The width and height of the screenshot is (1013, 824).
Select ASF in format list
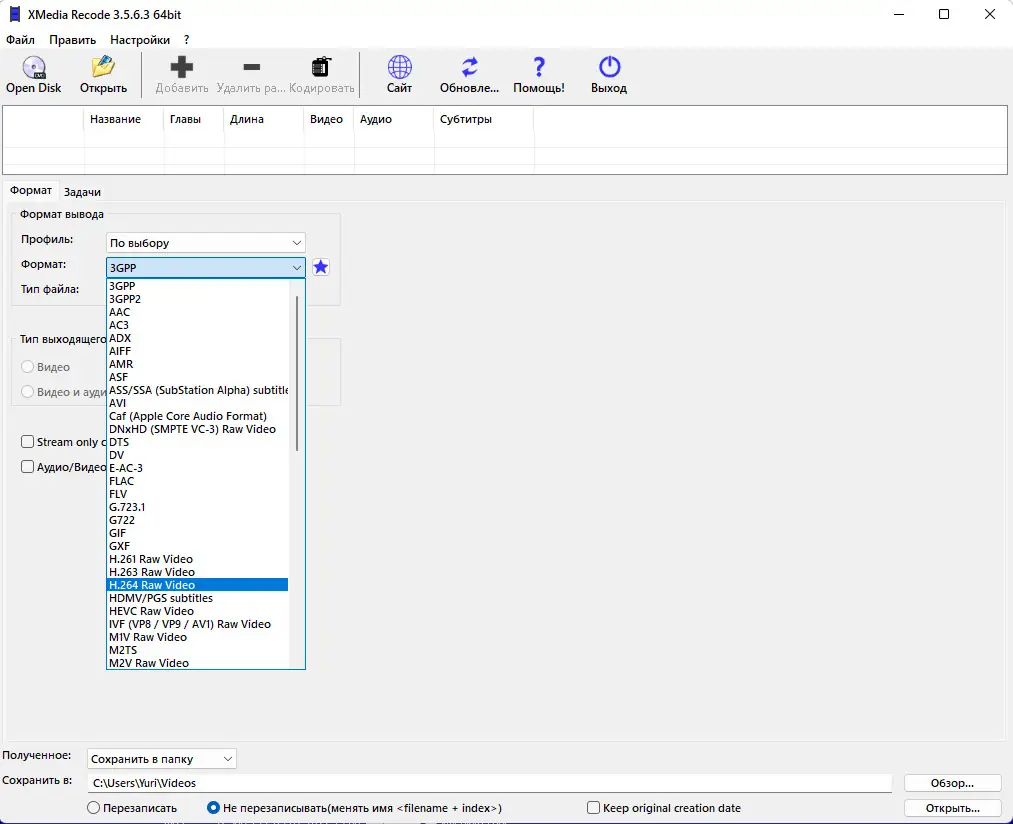(x=197, y=377)
